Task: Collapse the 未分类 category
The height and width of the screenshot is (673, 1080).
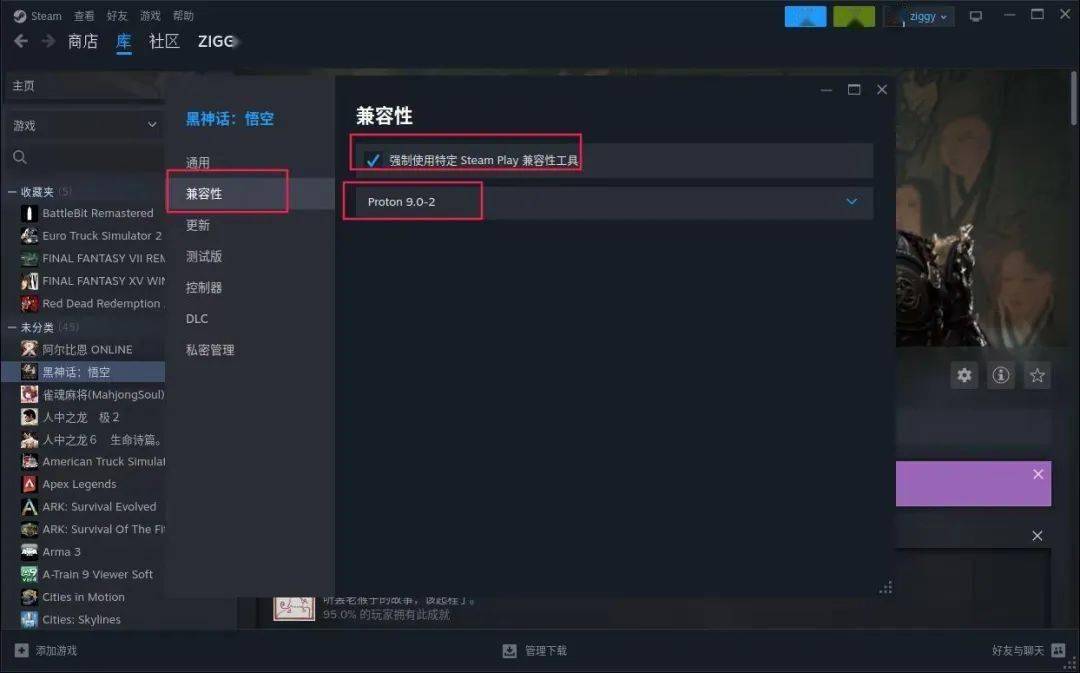Action: [x=12, y=327]
